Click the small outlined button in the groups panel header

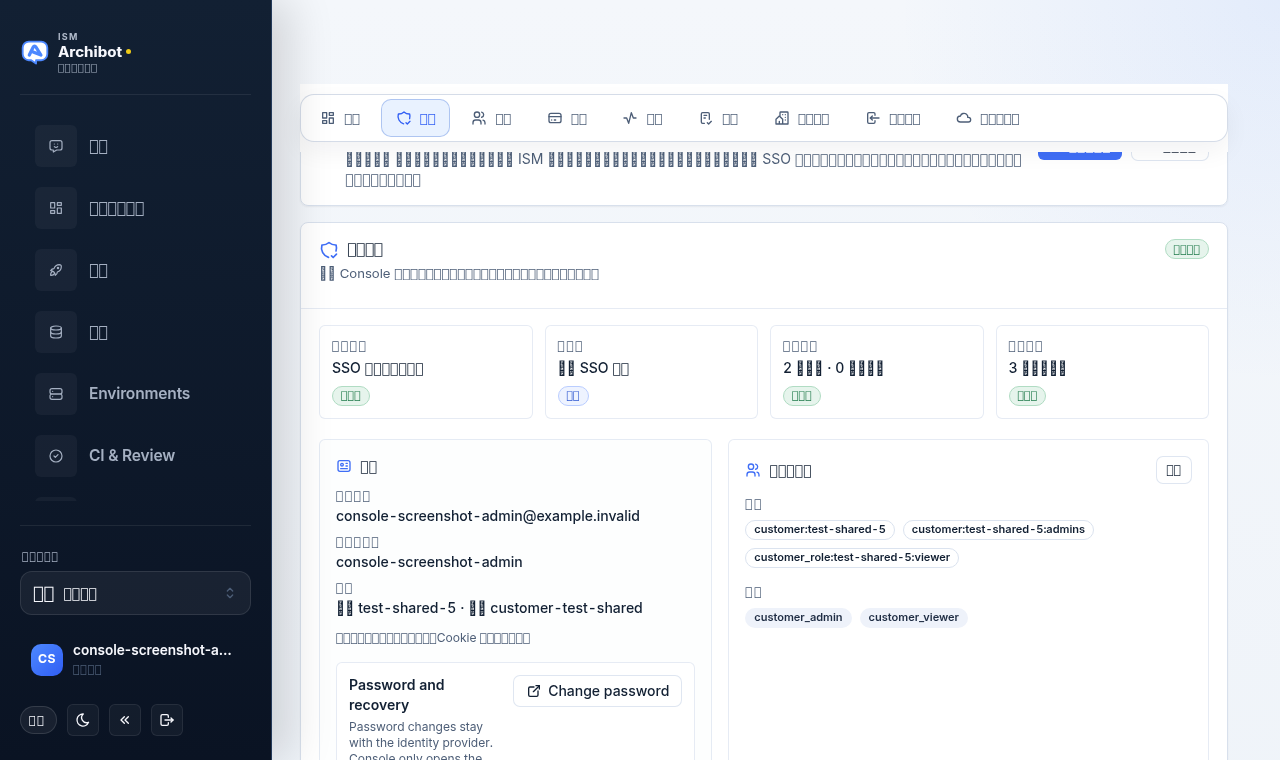pyautogui.click(x=1174, y=470)
